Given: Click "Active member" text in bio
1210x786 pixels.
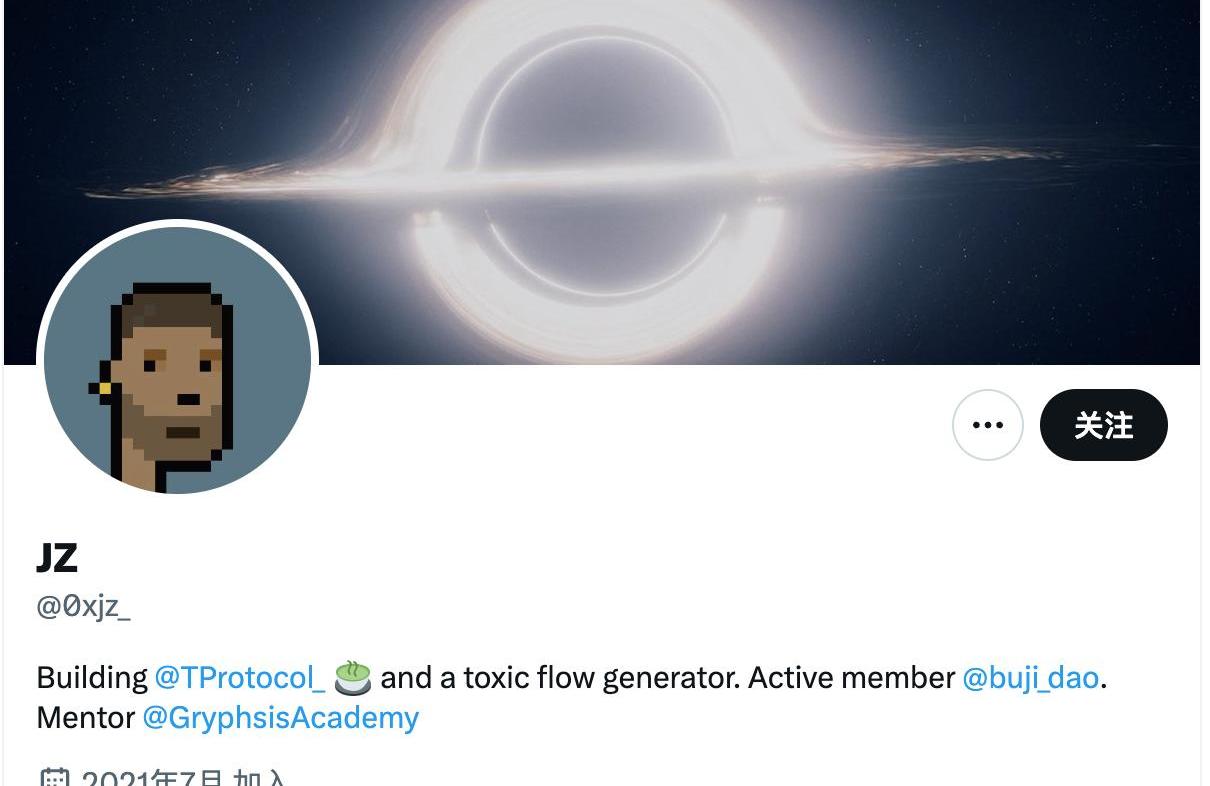Looking at the screenshot, I should click(x=851, y=678).
